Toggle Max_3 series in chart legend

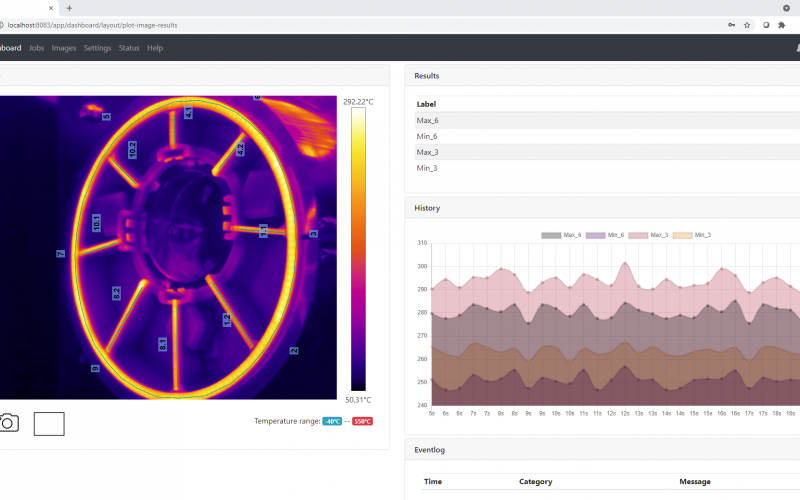[648, 235]
